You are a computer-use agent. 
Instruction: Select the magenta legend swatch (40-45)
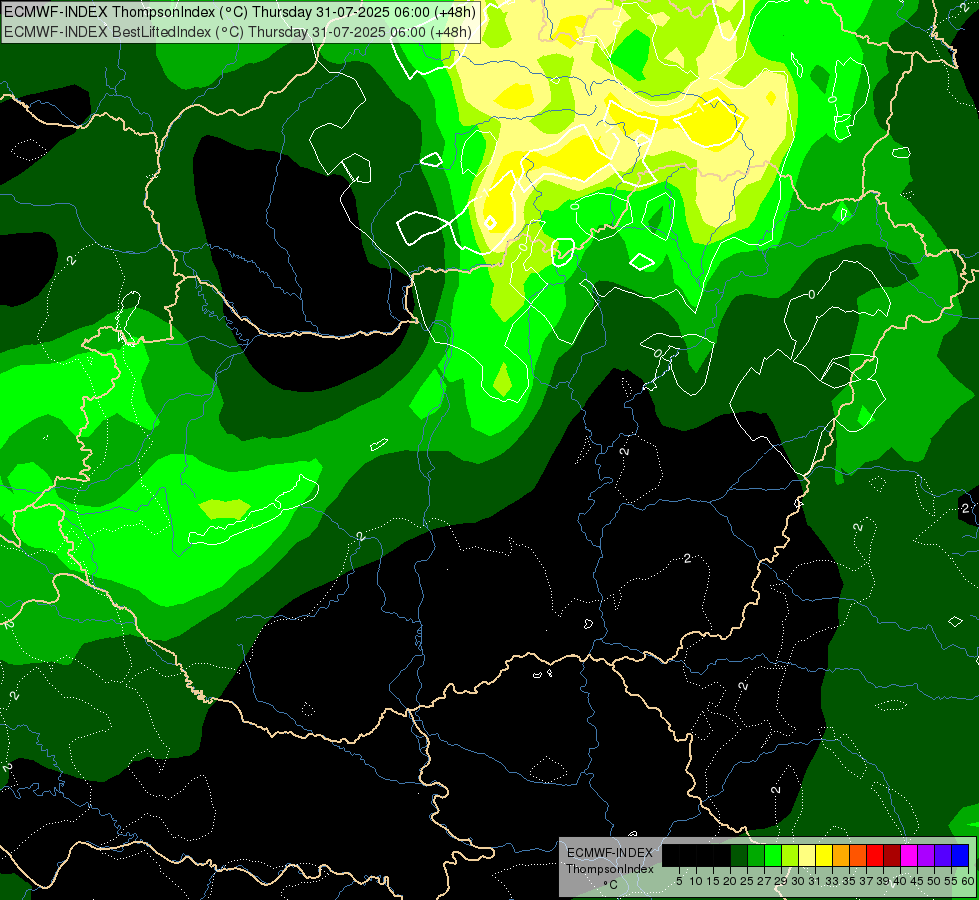908,855
